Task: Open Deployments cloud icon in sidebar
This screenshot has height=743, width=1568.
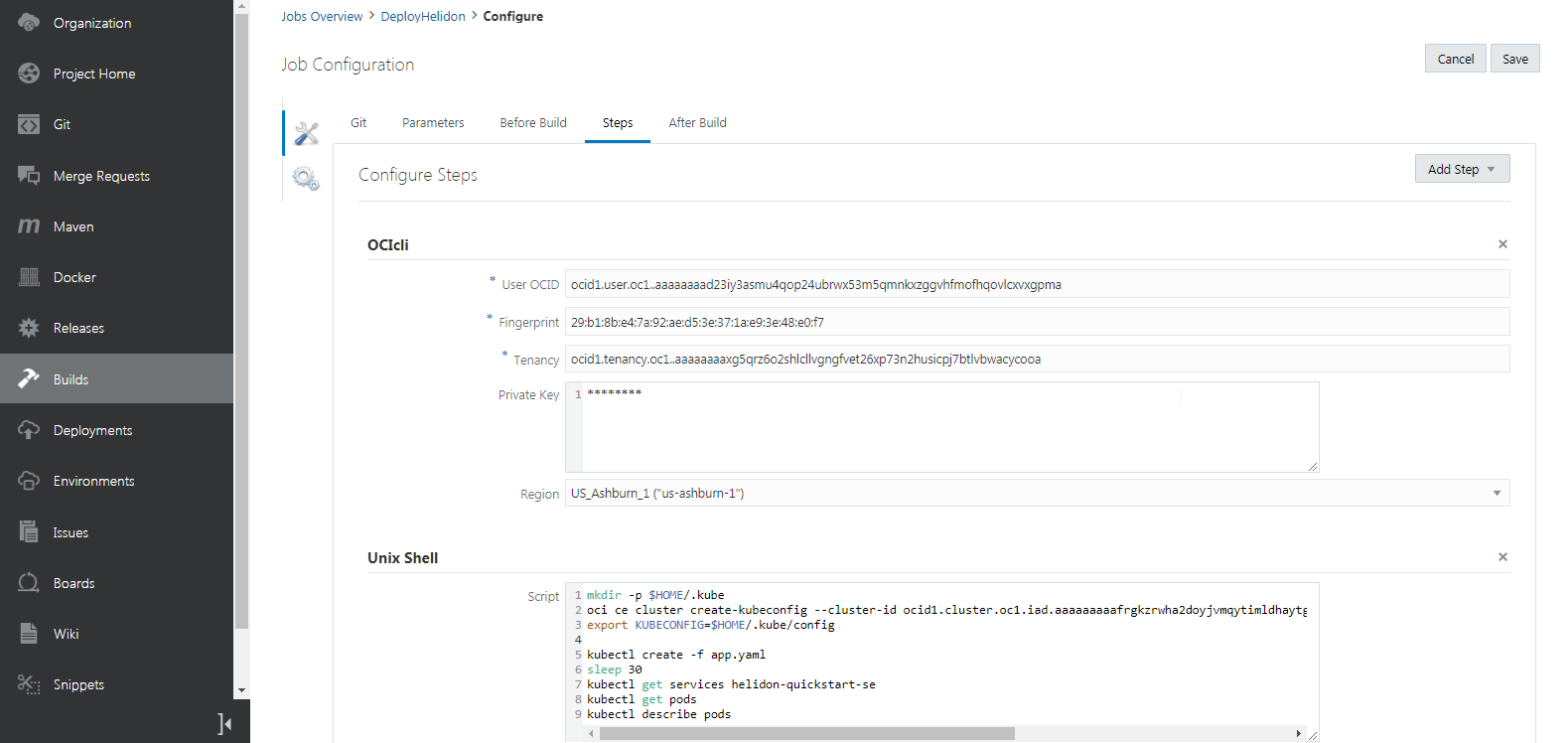Action: click(x=29, y=430)
